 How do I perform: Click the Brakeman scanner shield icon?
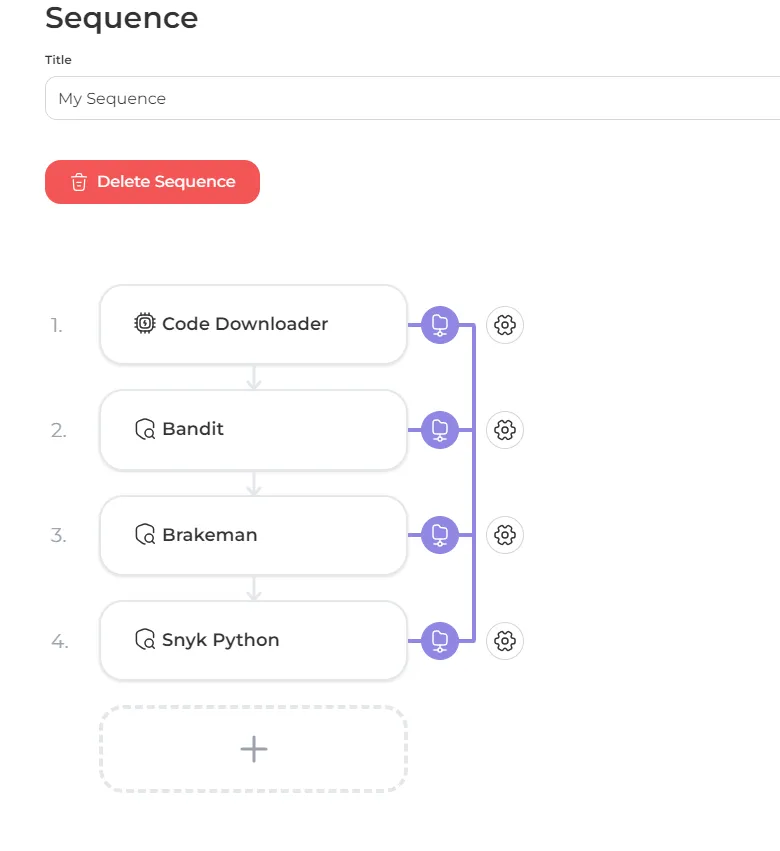point(146,535)
